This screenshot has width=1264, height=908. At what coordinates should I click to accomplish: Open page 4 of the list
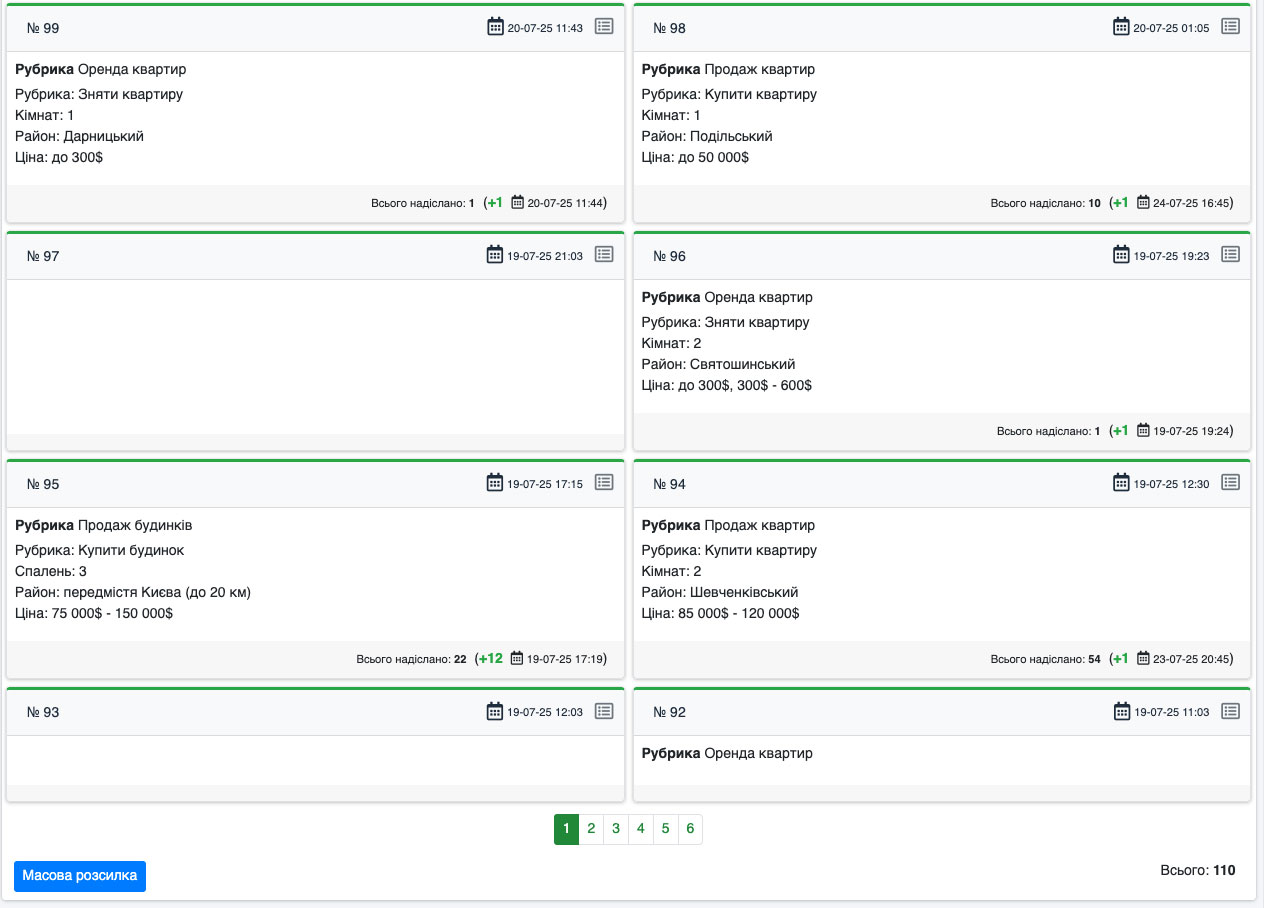[x=641, y=829]
